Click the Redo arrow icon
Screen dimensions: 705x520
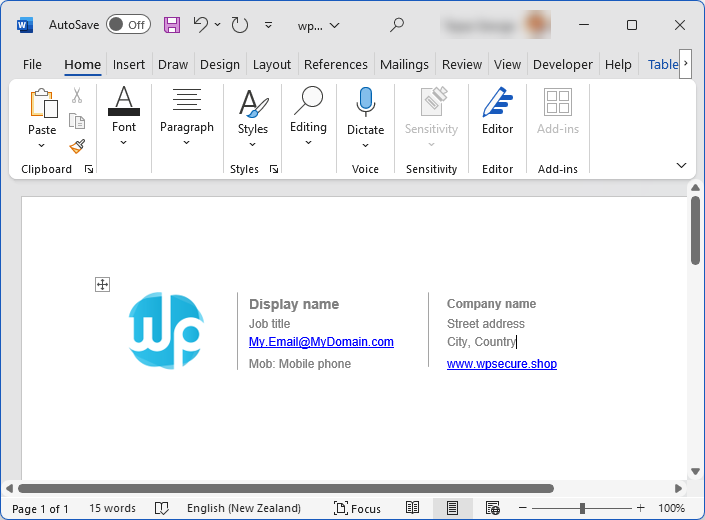pyautogui.click(x=240, y=25)
